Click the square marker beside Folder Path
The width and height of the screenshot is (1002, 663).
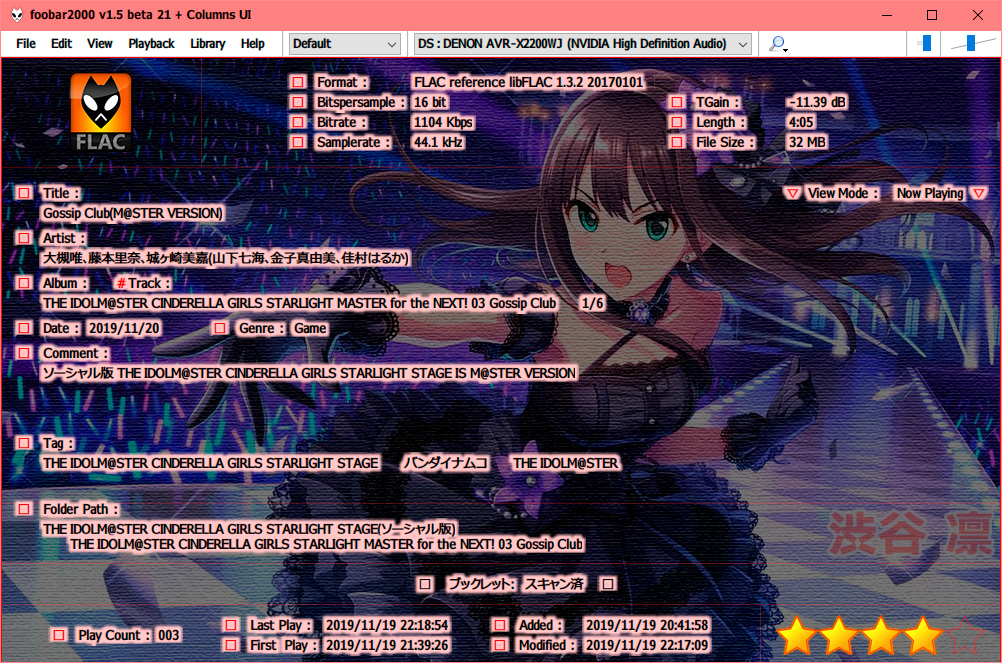point(24,509)
